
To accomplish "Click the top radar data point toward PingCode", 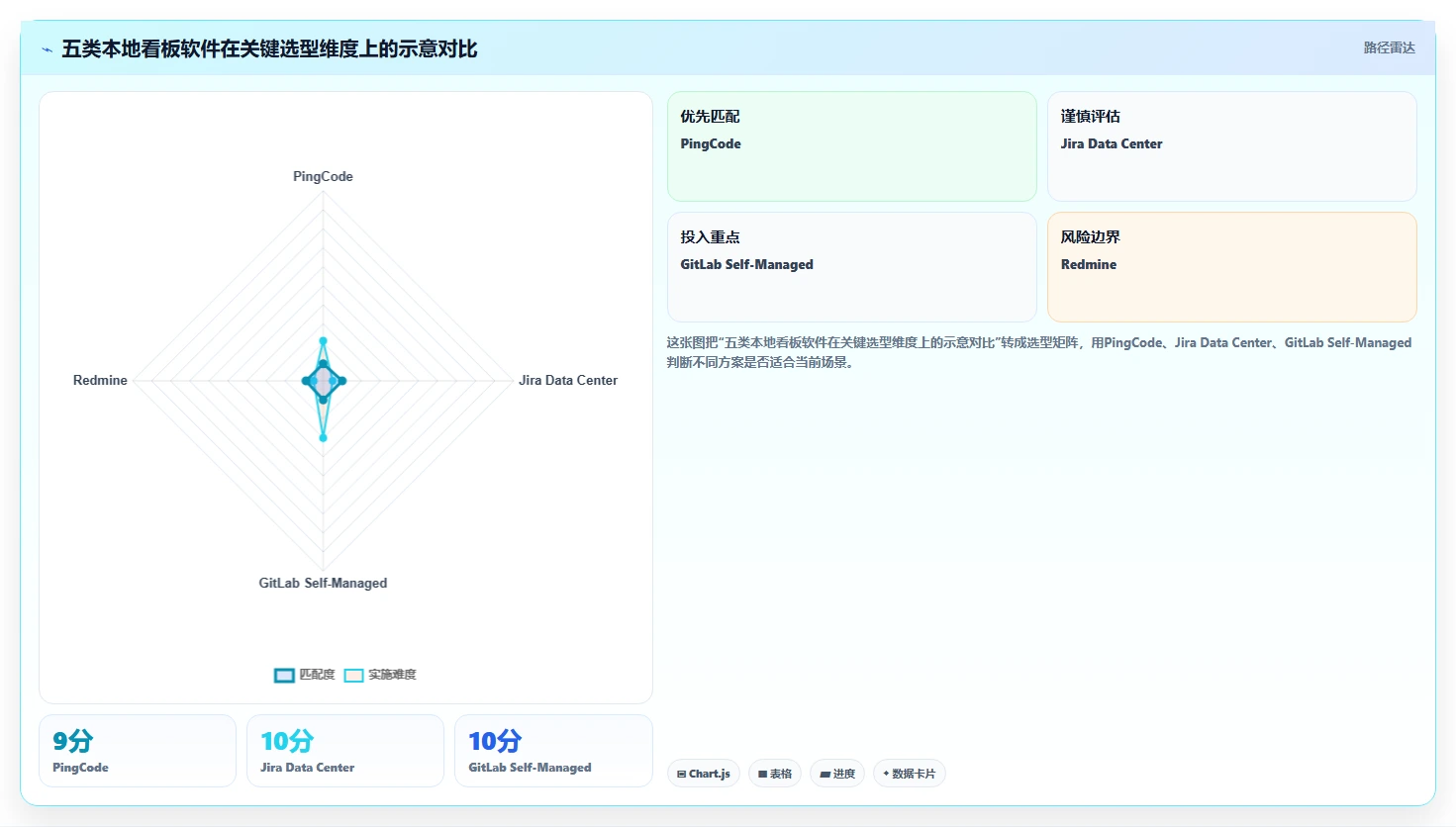I will [x=323, y=341].
